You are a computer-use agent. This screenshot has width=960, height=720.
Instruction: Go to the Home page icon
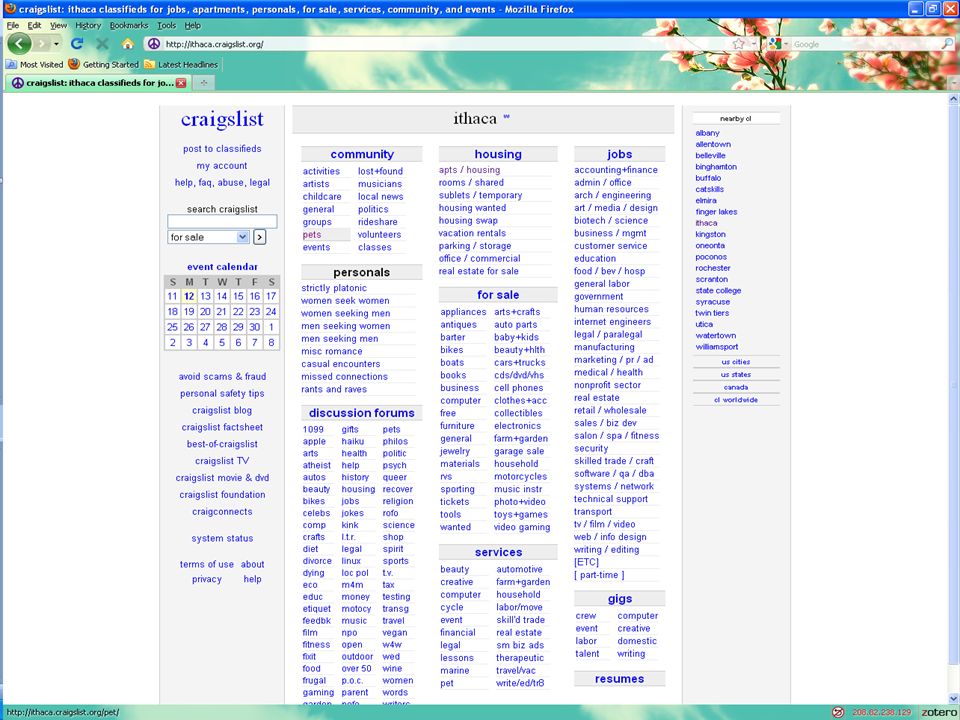click(127, 43)
